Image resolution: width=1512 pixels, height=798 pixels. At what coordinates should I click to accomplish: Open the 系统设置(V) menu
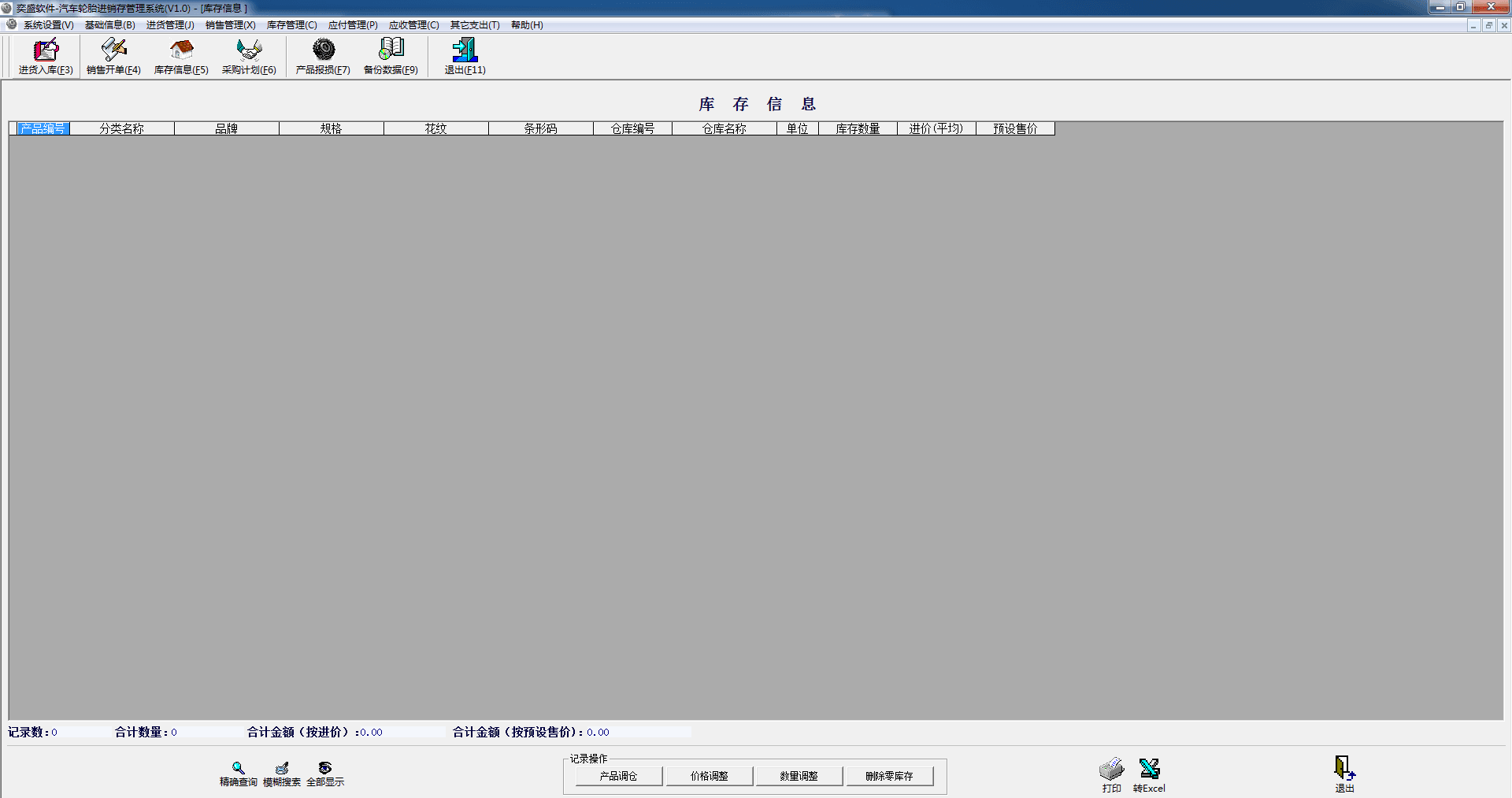[48, 25]
